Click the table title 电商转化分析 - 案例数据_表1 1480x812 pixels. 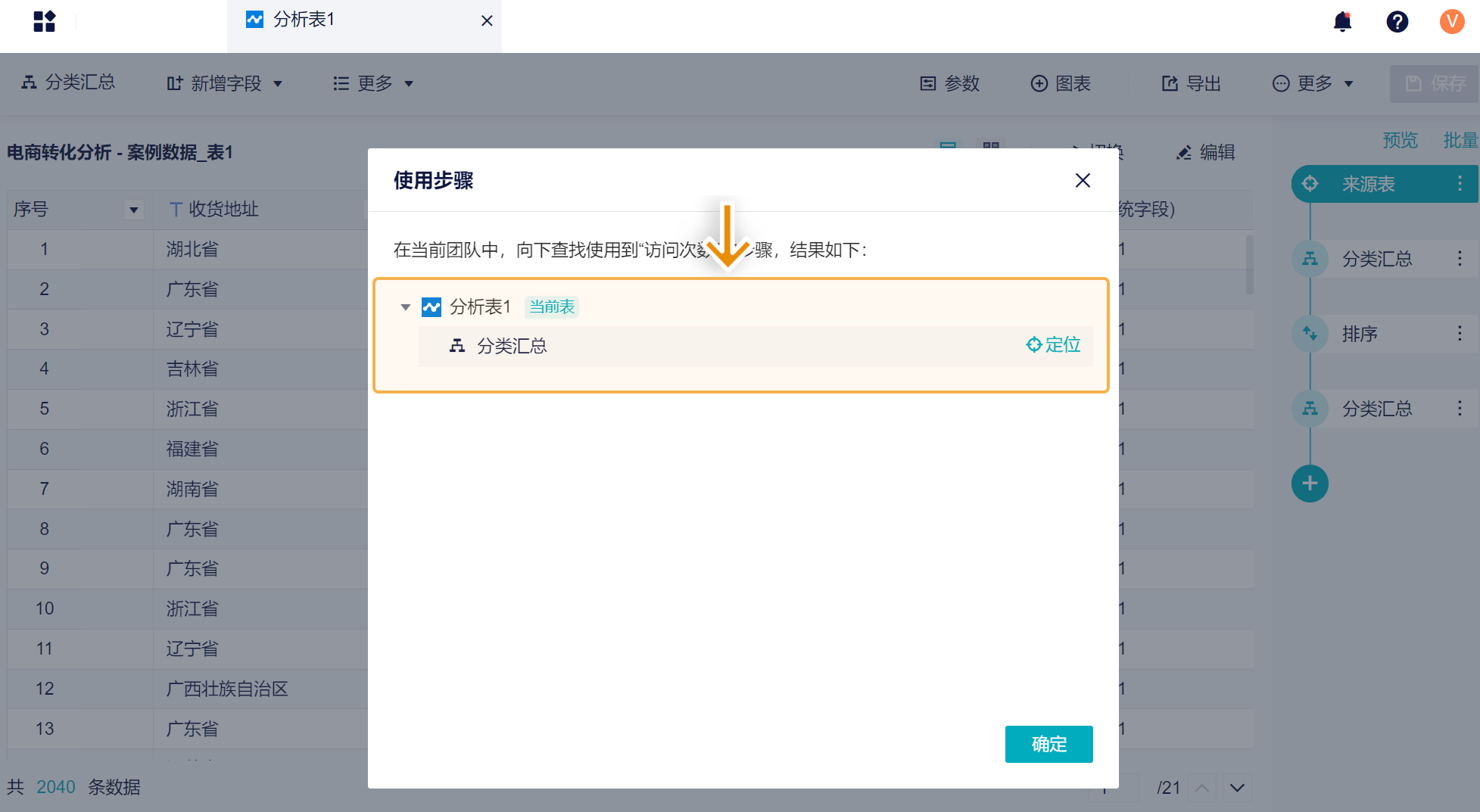[x=120, y=152]
